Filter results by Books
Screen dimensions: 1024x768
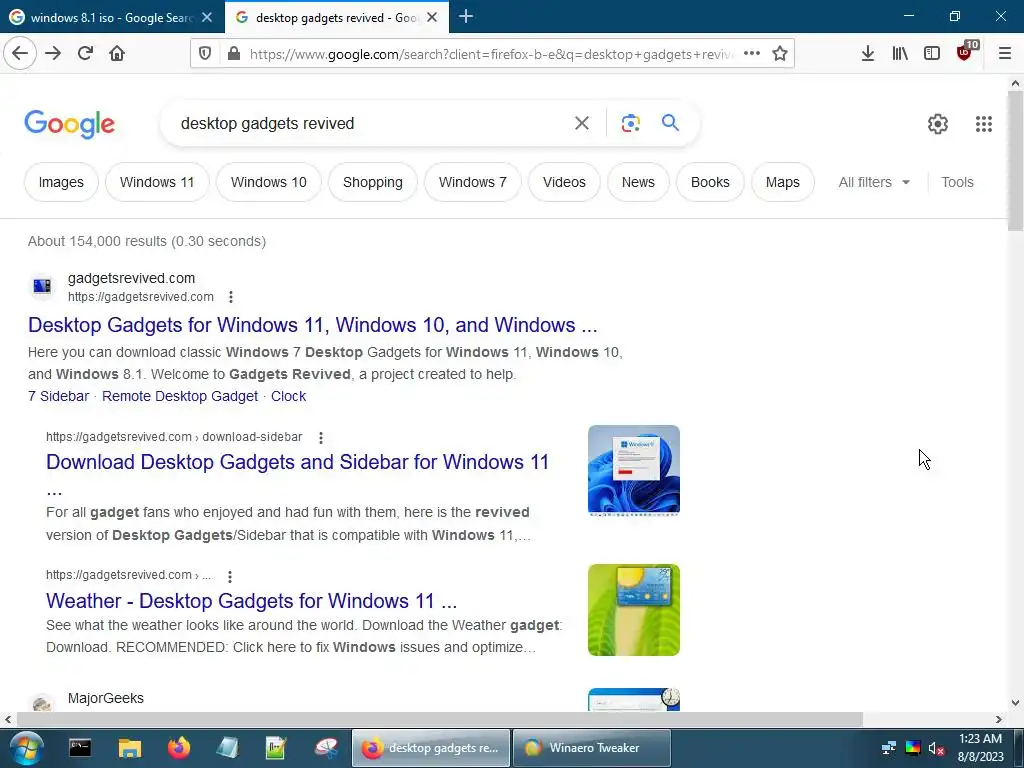click(x=710, y=182)
